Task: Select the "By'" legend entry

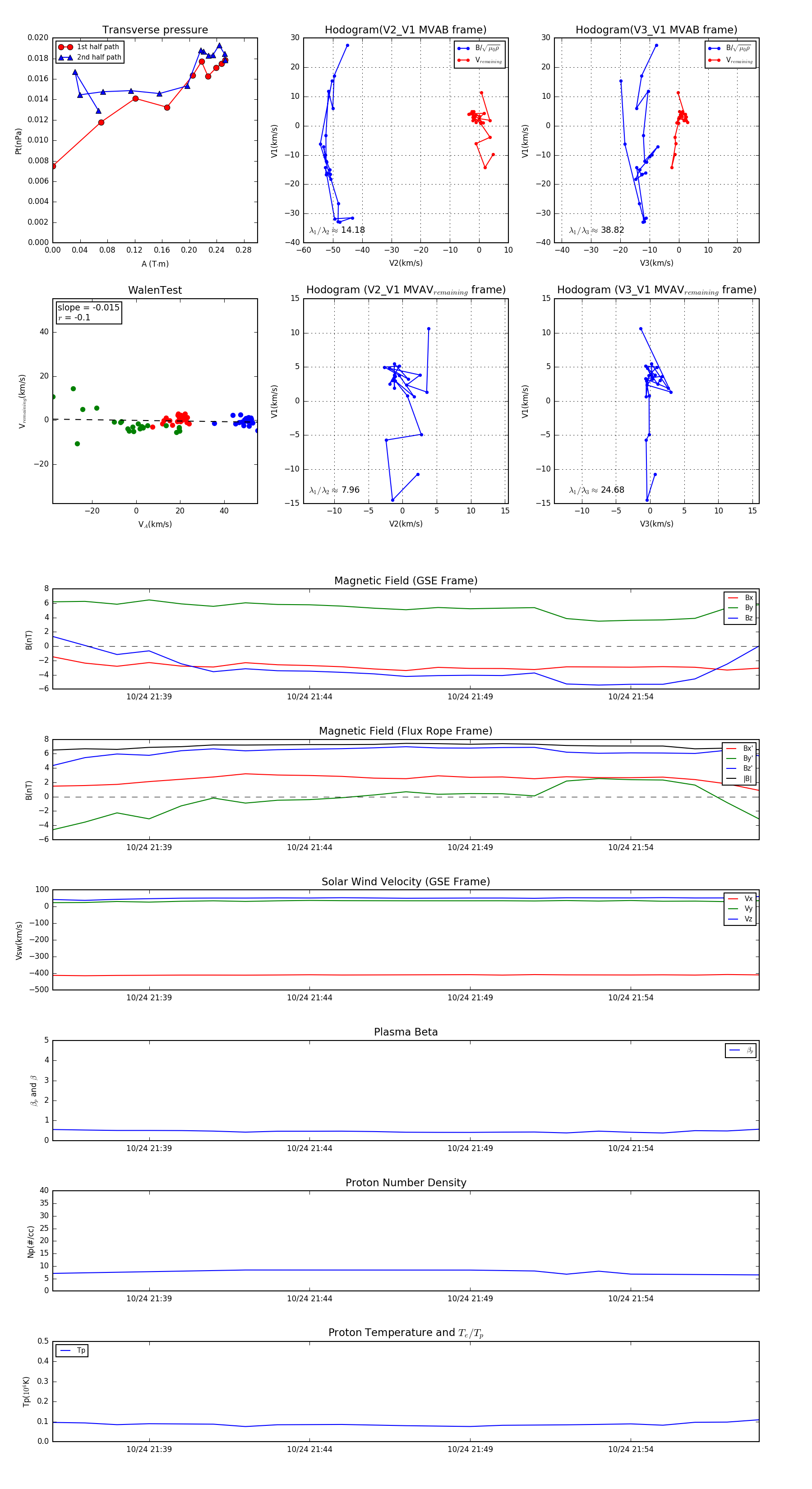Action: pos(739,758)
